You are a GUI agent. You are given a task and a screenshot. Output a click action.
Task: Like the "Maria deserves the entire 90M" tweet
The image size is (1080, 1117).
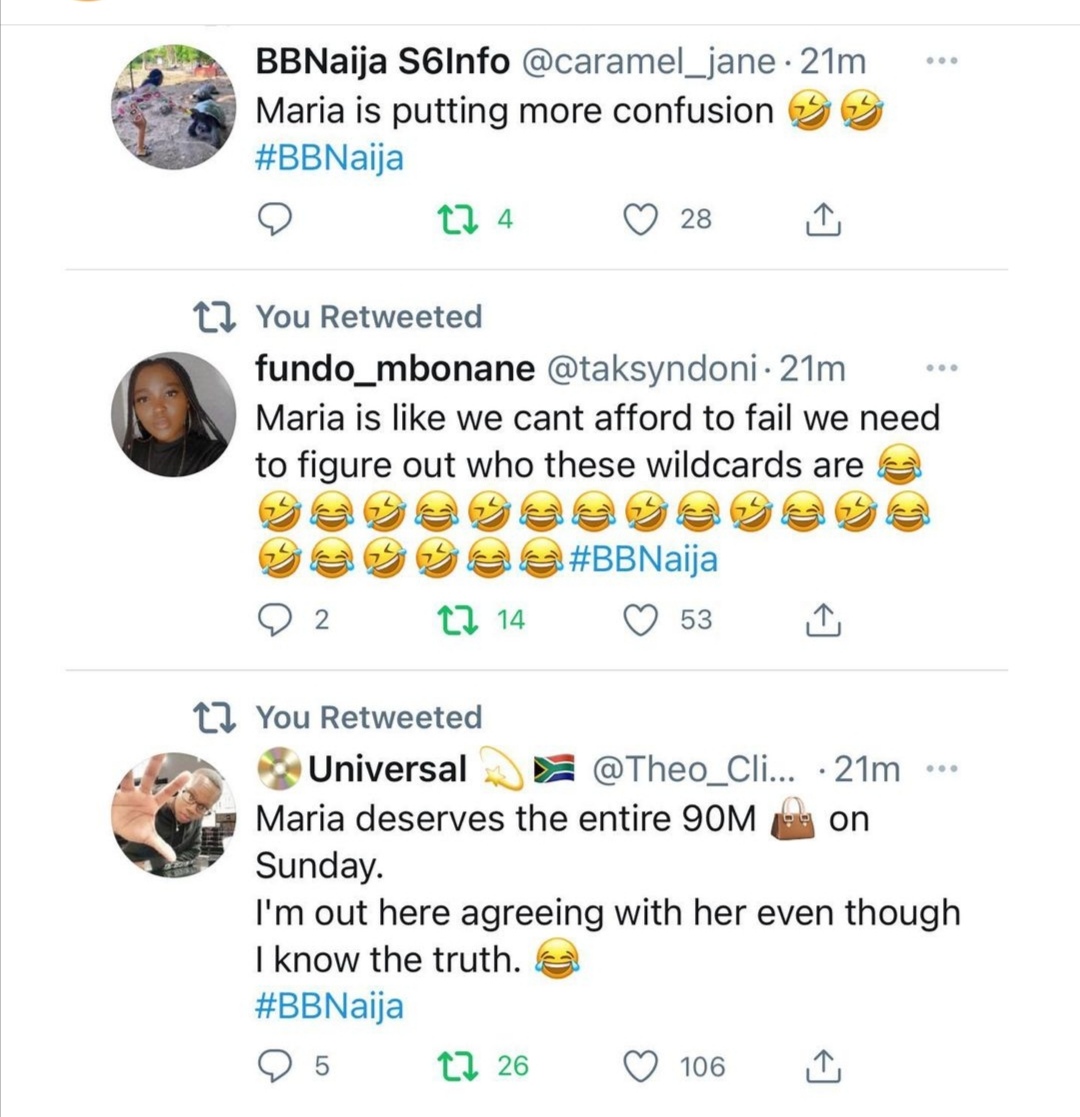click(x=640, y=1067)
